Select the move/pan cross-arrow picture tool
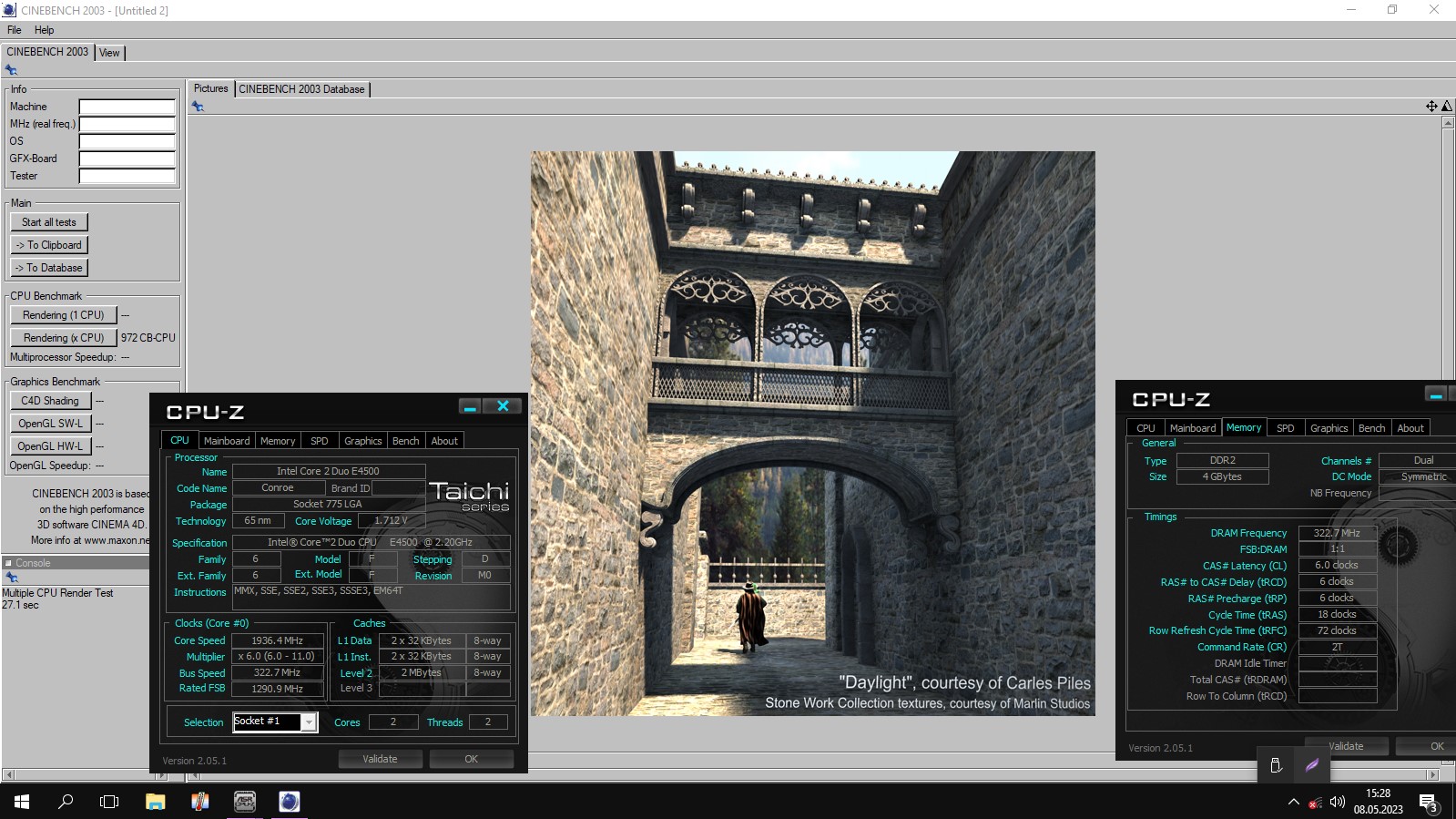 1431,107
